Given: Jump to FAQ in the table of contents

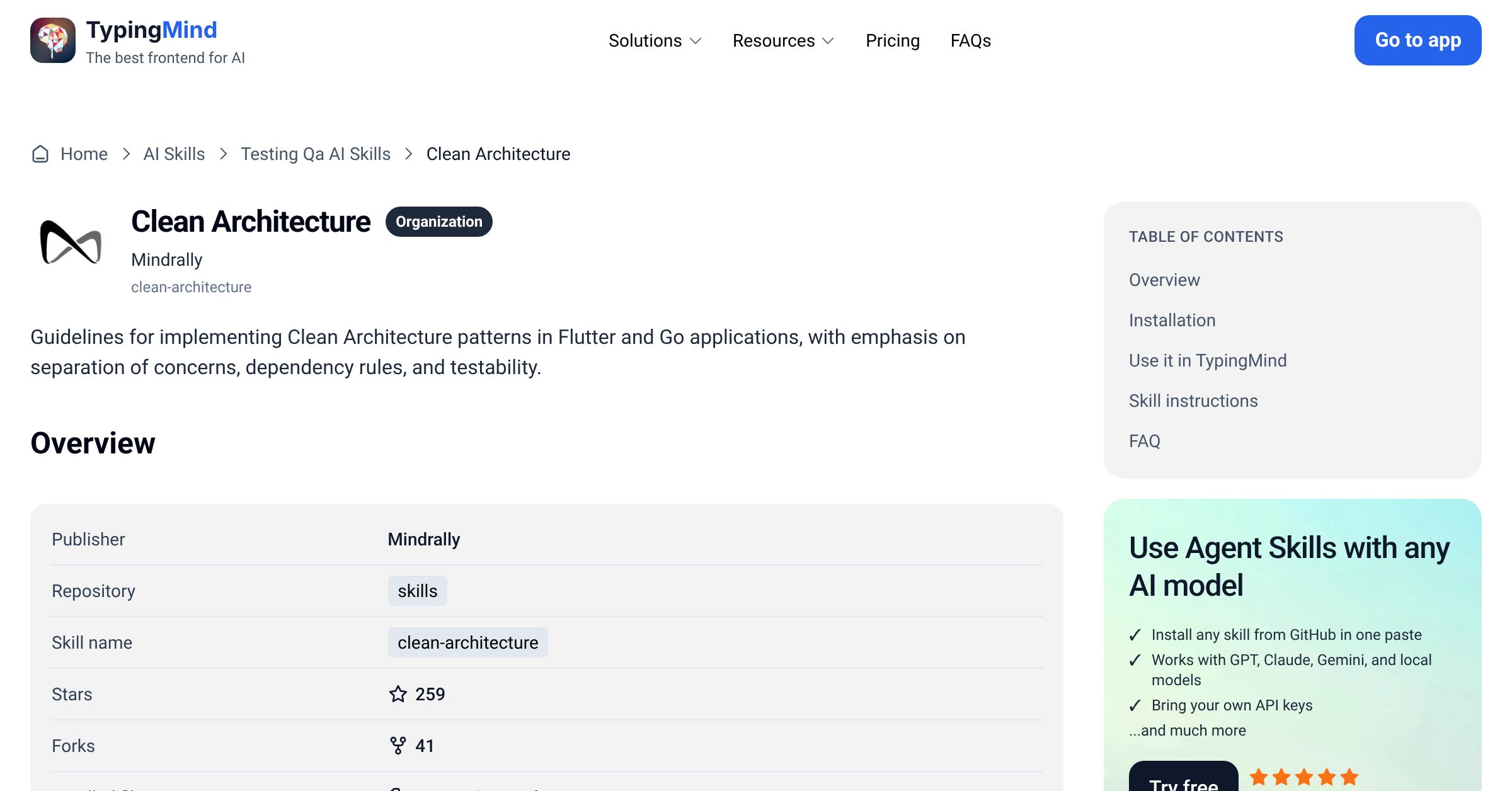Looking at the screenshot, I should [1145, 441].
